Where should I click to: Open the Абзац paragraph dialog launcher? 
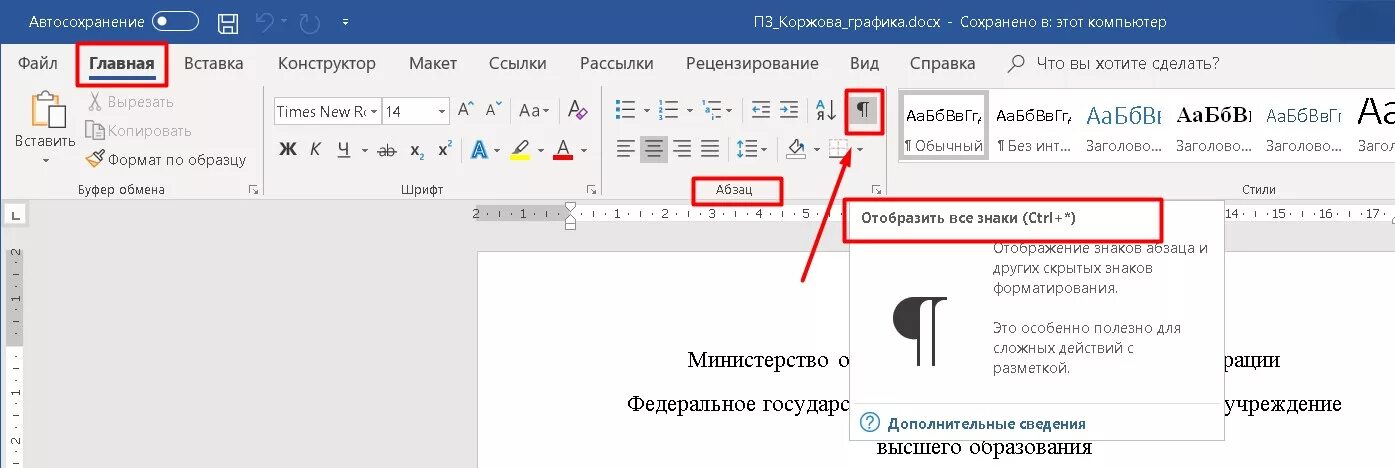pyautogui.click(x=876, y=188)
